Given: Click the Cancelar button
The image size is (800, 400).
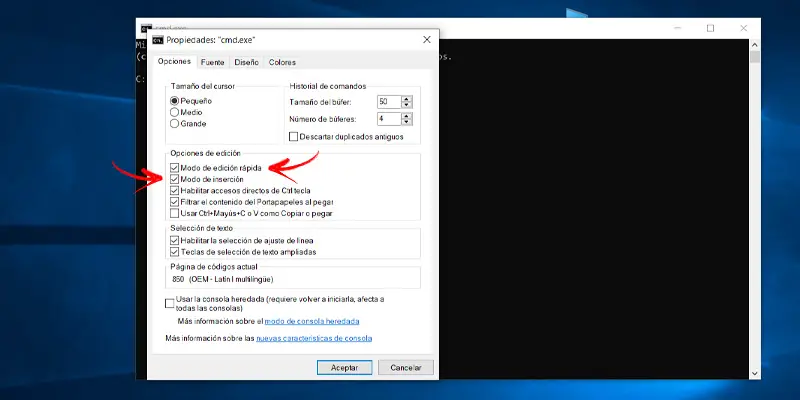Looking at the screenshot, I should click(406, 367).
